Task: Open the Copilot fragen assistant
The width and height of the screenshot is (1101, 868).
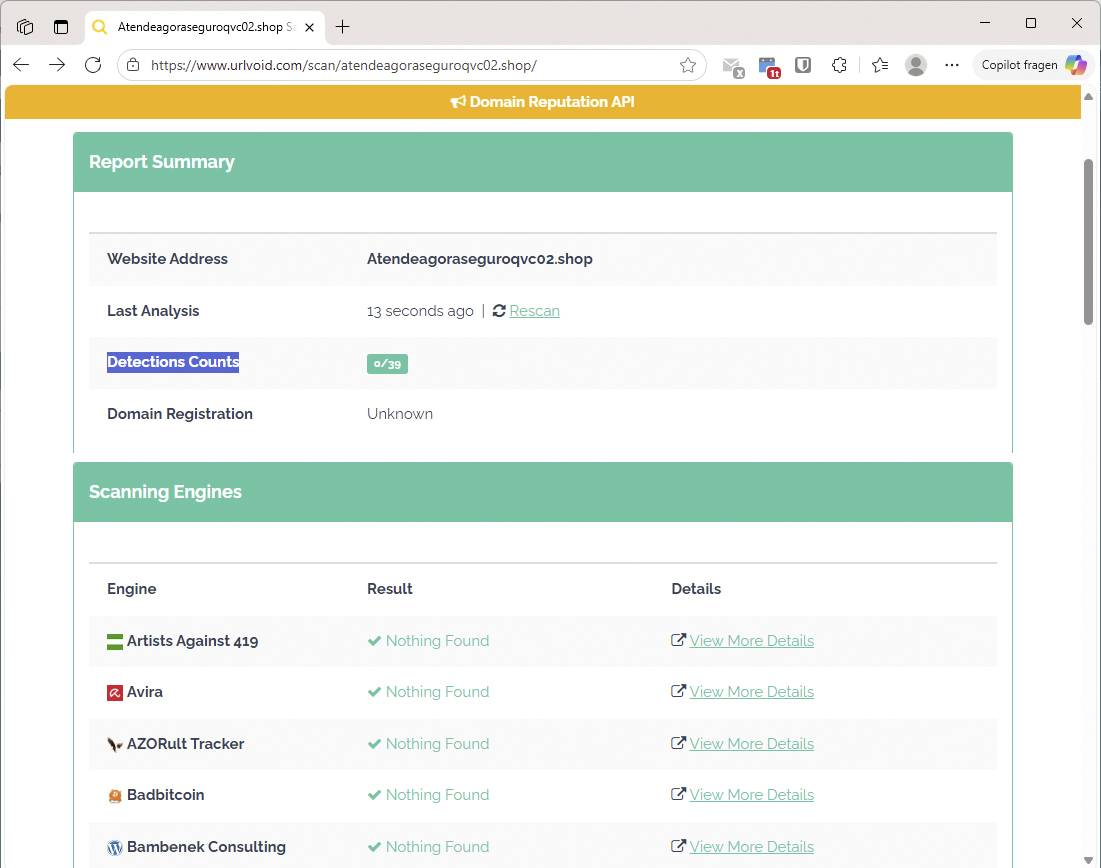Action: 1031,64
